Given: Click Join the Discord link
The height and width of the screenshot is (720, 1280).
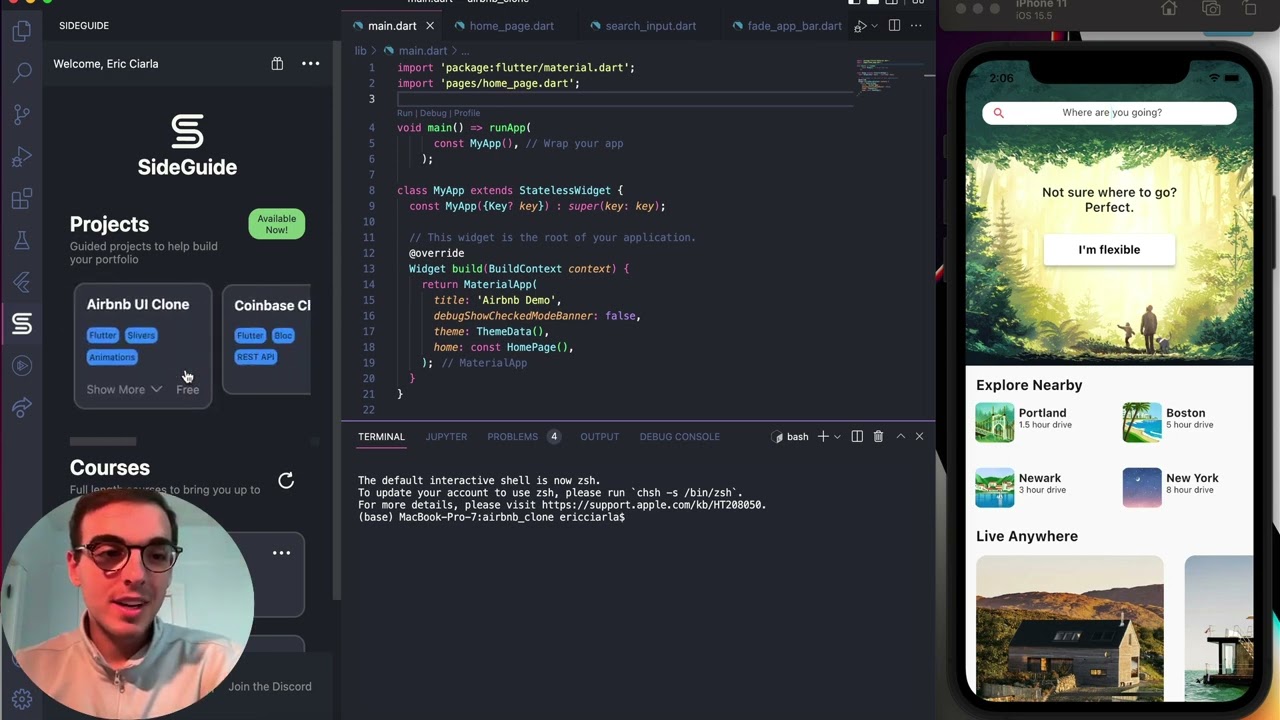Looking at the screenshot, I should tap(269, 687).
